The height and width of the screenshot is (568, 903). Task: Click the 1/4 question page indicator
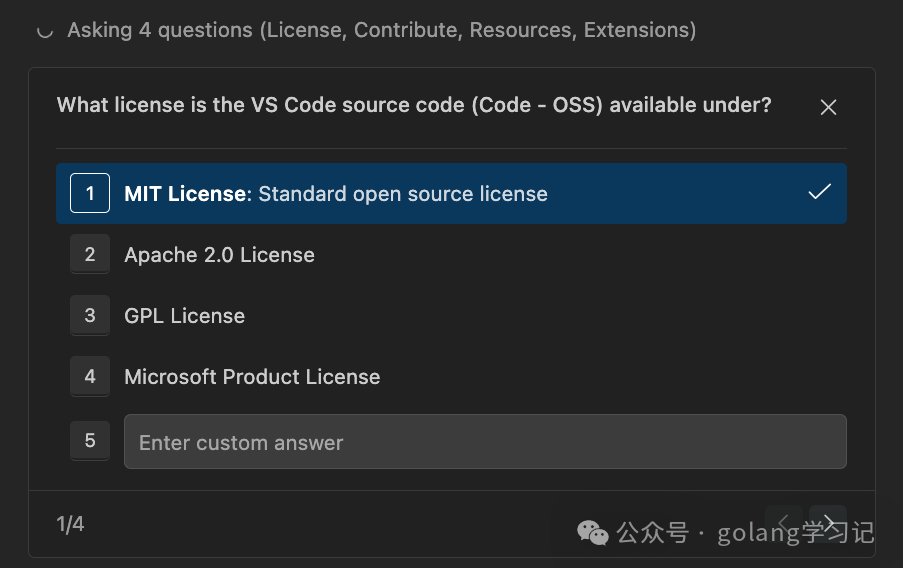coord(70,524)
